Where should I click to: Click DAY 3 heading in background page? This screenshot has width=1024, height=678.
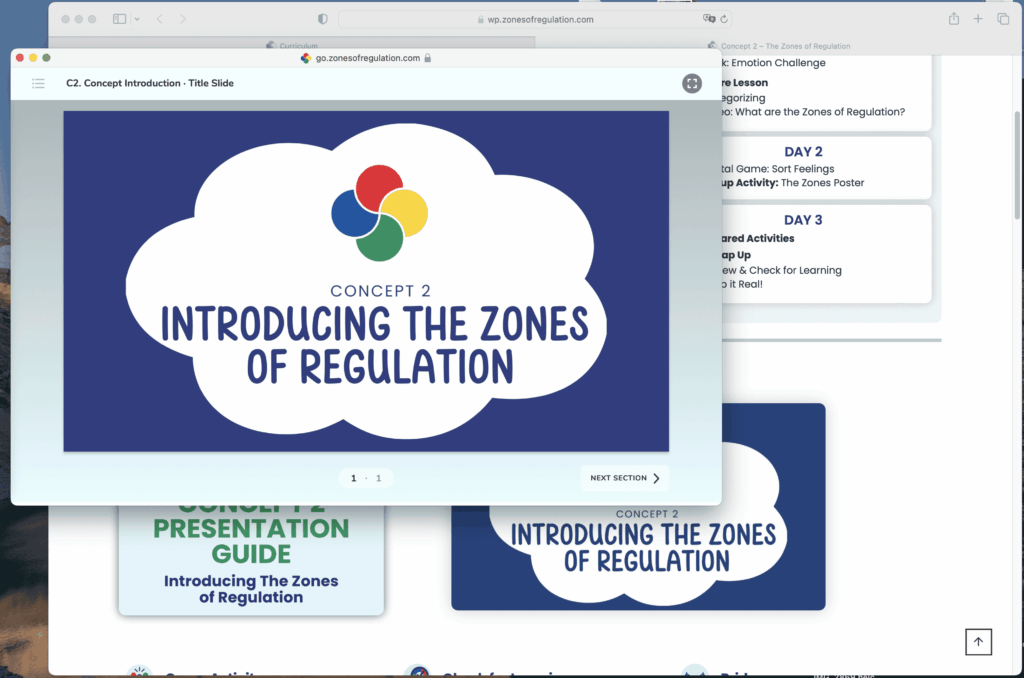pyautogui.click(x=803, y=220)
